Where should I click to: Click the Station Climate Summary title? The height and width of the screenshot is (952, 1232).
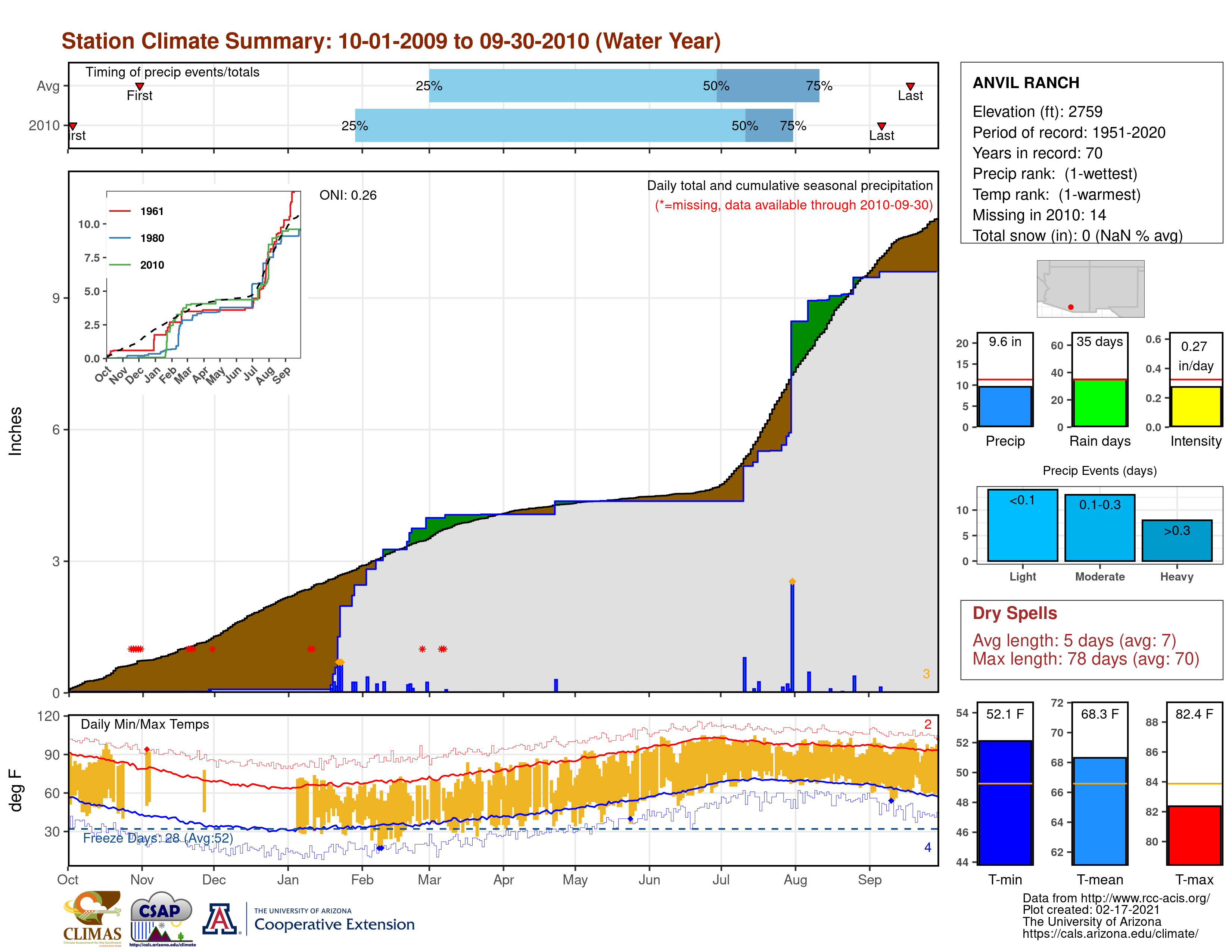pos(391,41)
